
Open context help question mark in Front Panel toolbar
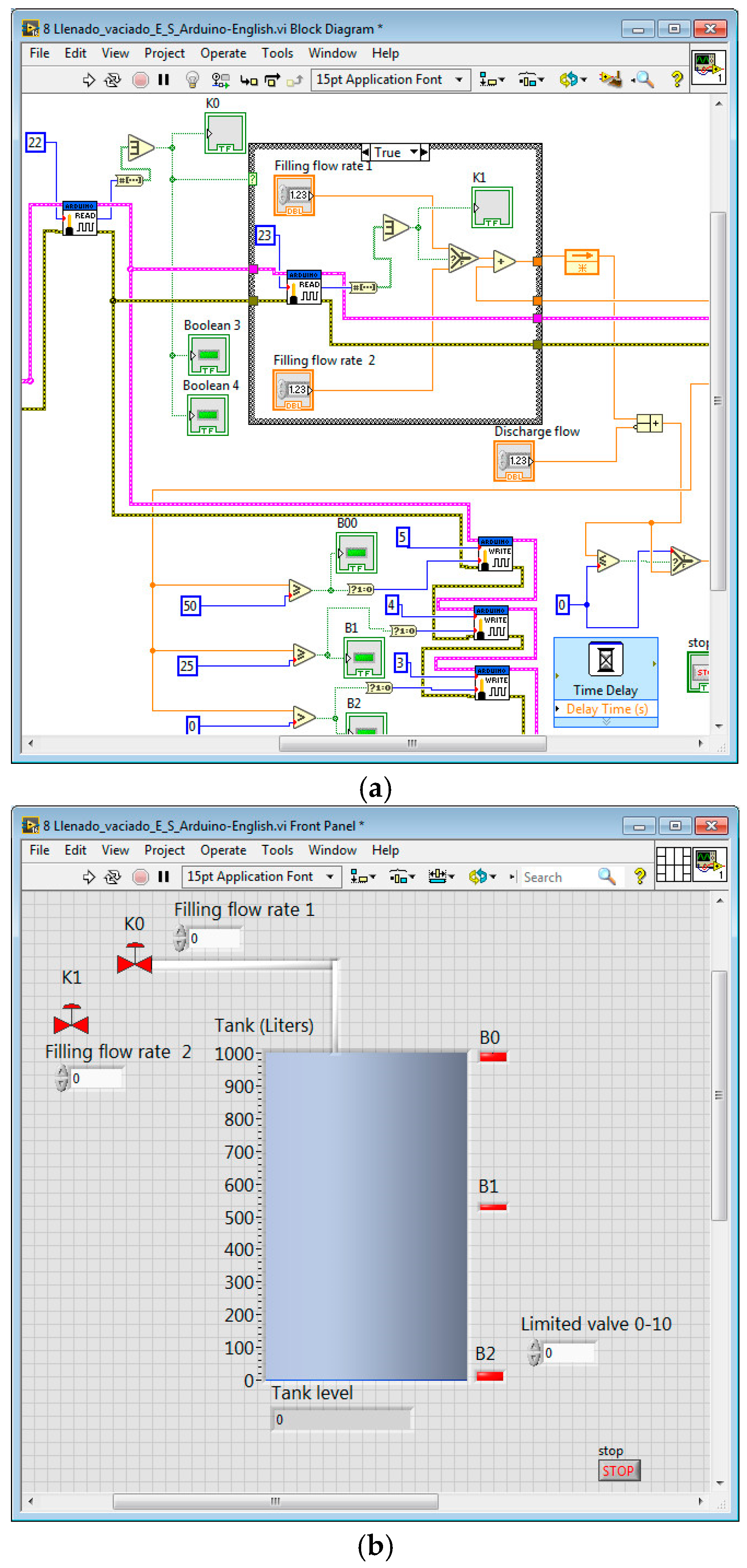[x=639, y=876]
